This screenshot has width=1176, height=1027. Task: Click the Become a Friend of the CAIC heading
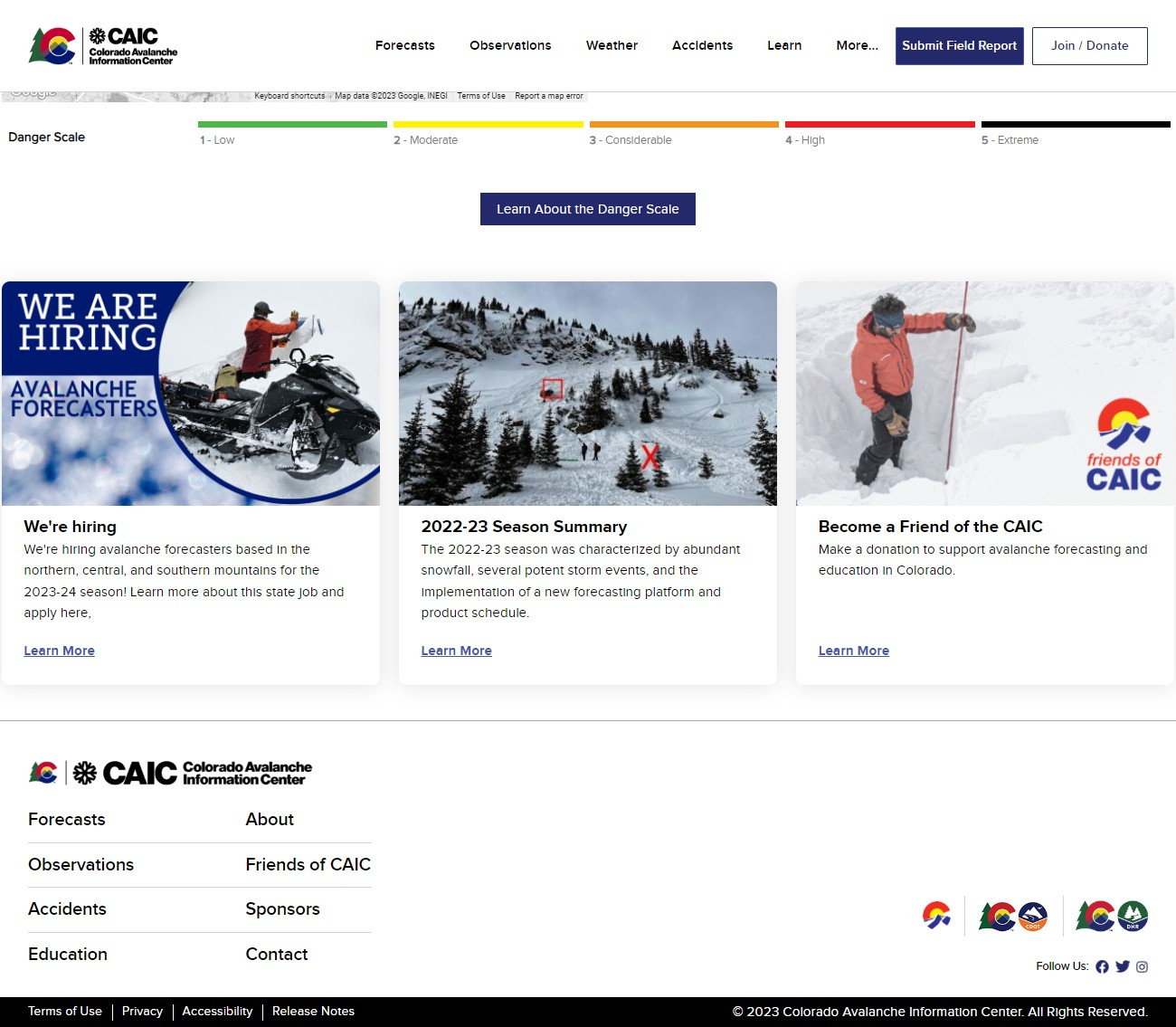click(931, 527)
